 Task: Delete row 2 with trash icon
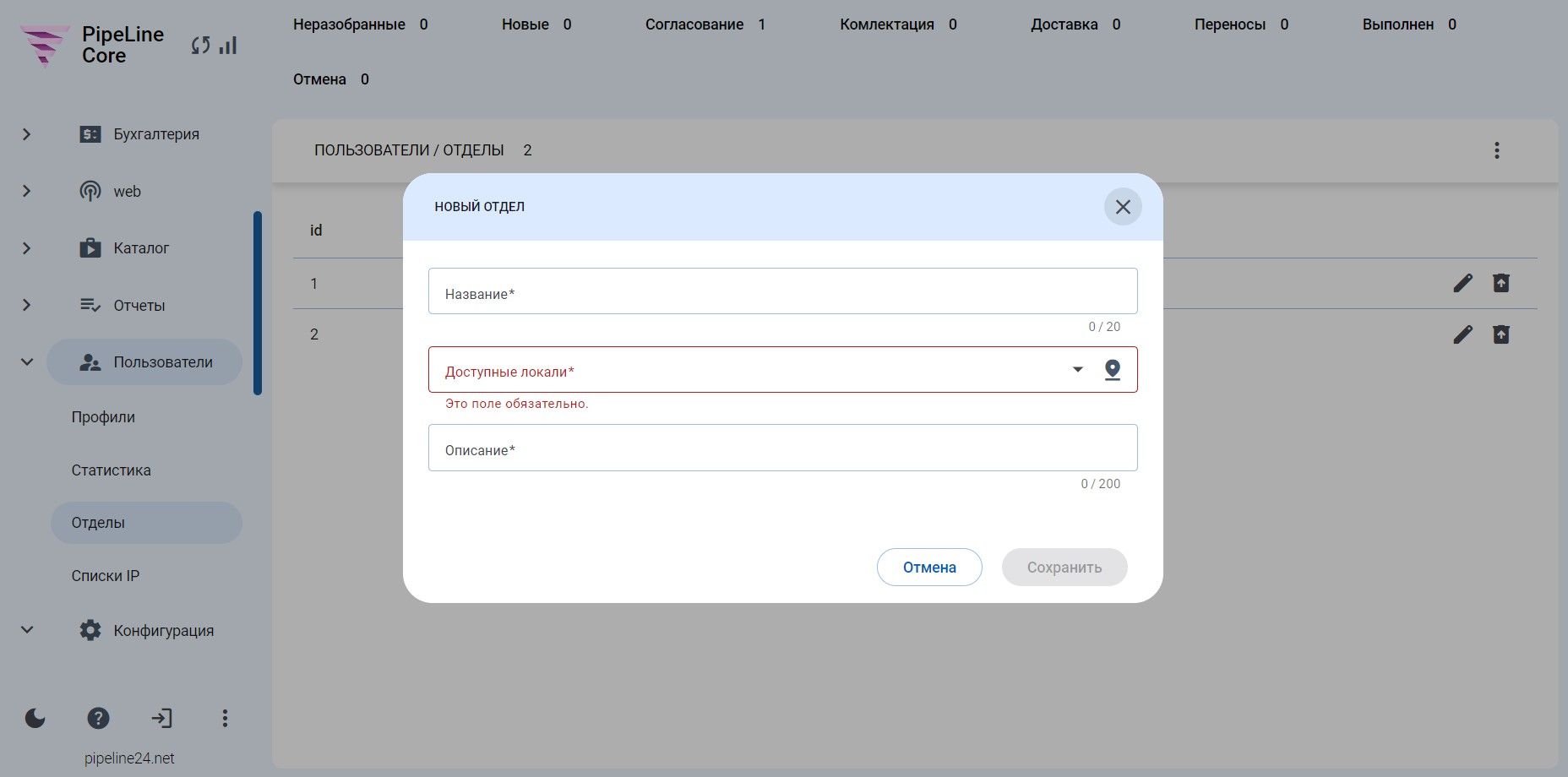click(x=1501, y=335)
